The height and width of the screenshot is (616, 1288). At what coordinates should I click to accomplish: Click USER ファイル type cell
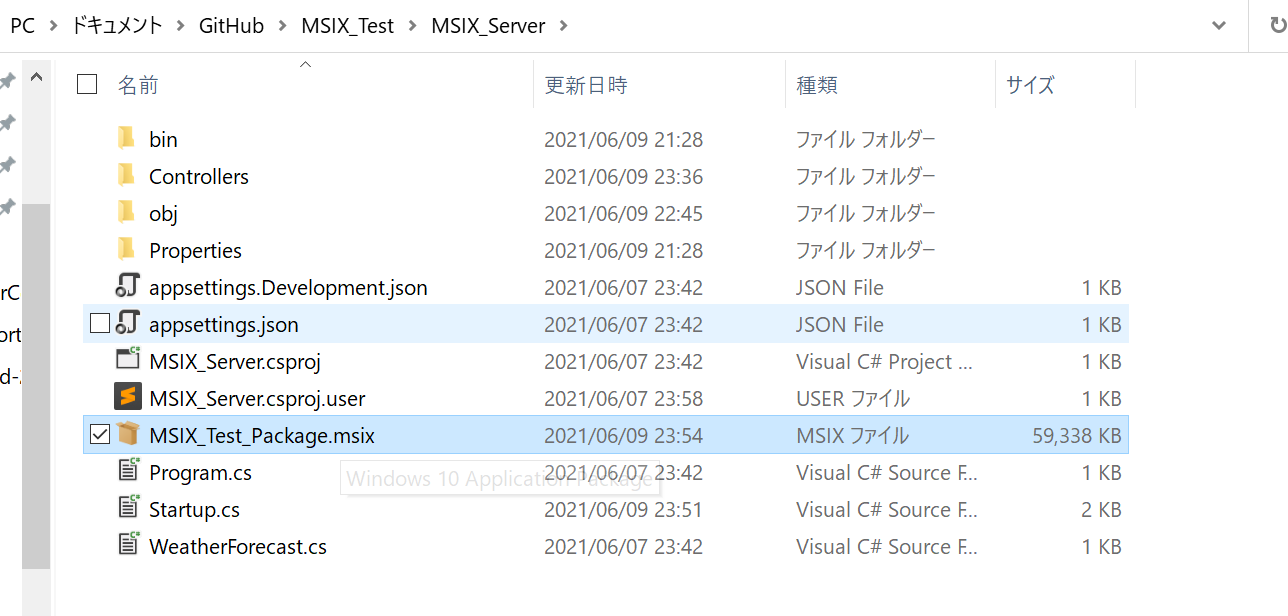pyautogui.click(x=853, y=398)
